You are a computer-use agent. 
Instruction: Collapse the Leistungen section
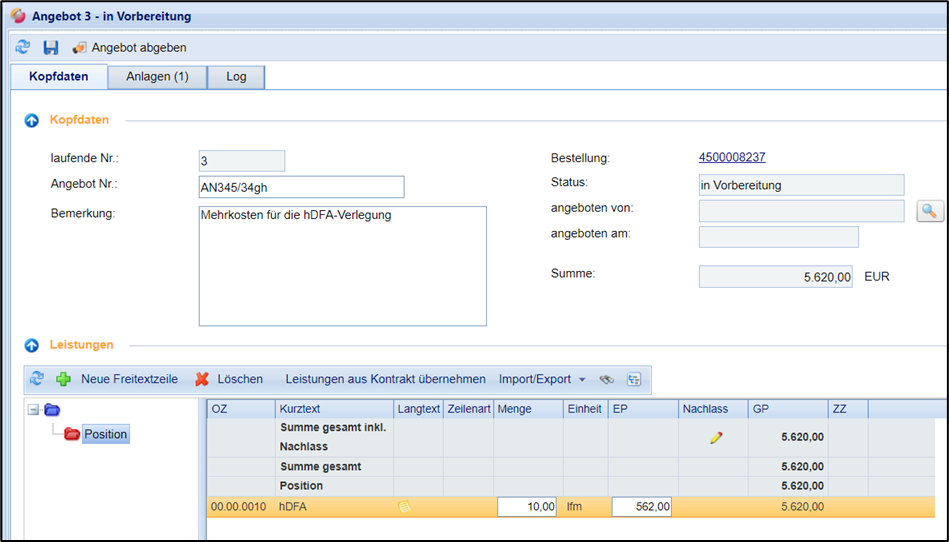(x=31, y=345)
